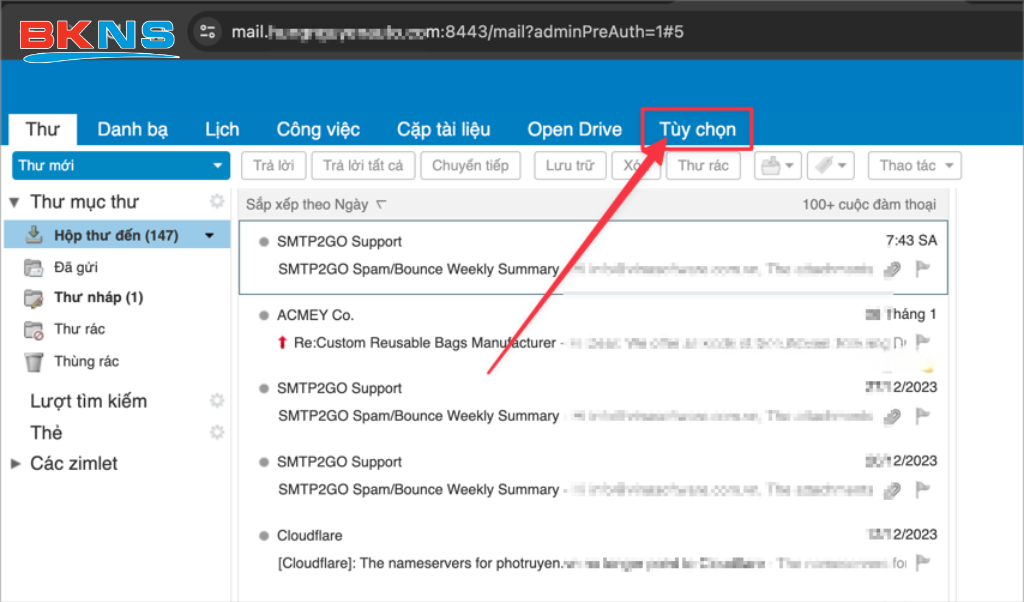Switch to the Tùy chọn tab
Screen dimensions: 1024x602
pos(697,129)
